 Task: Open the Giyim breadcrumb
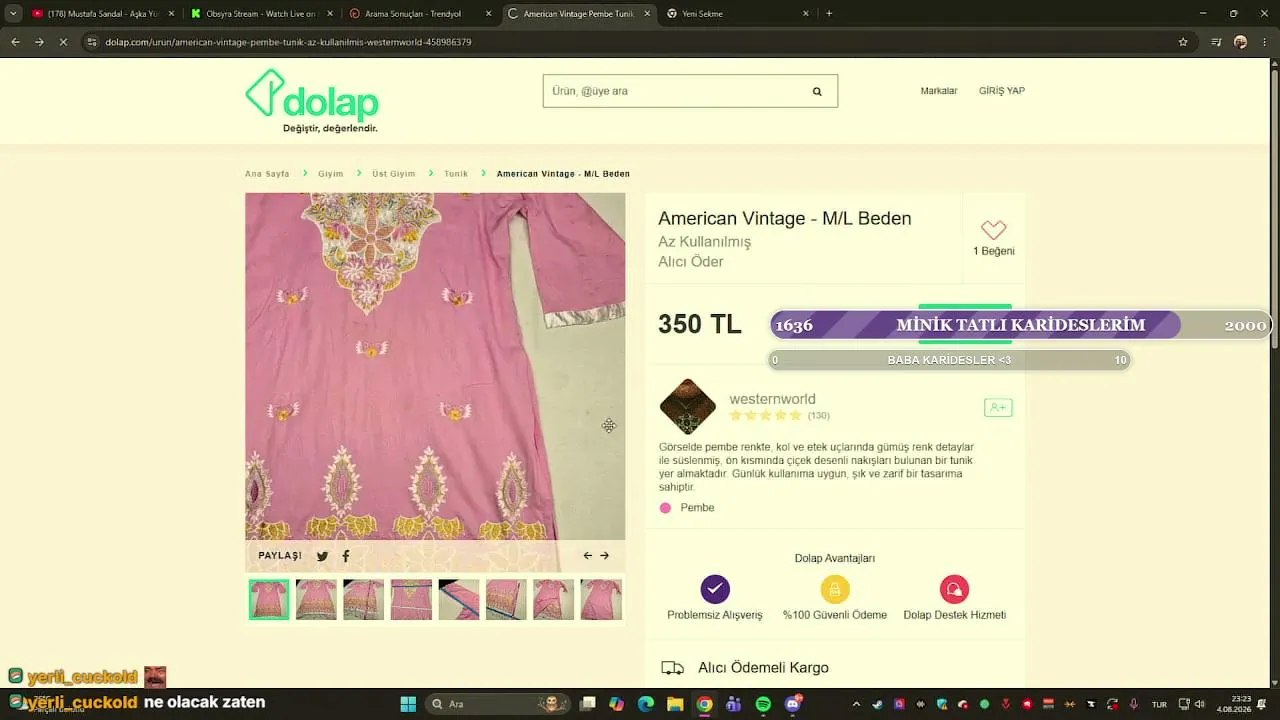pyautogui.click(x=330, y=174)
